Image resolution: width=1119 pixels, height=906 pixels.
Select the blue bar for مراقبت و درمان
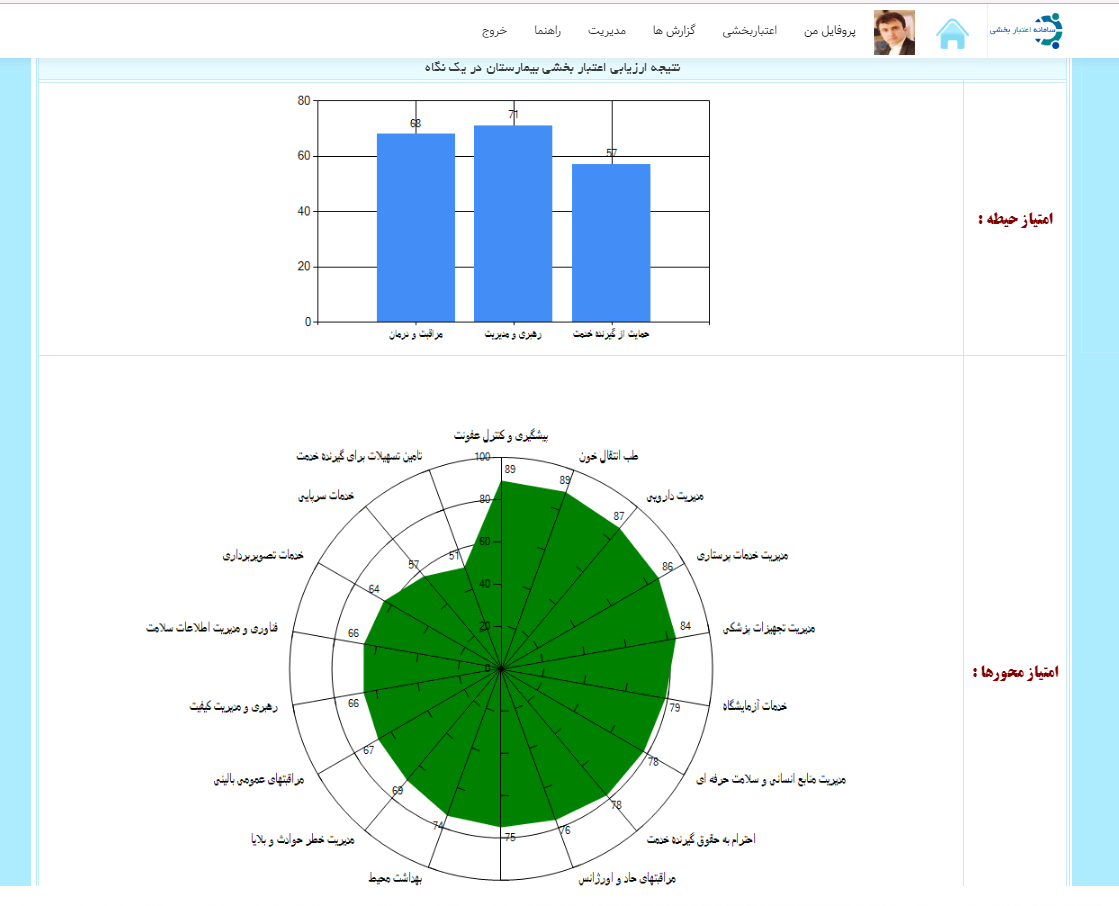pyautogui.click(x=416, y=228)
